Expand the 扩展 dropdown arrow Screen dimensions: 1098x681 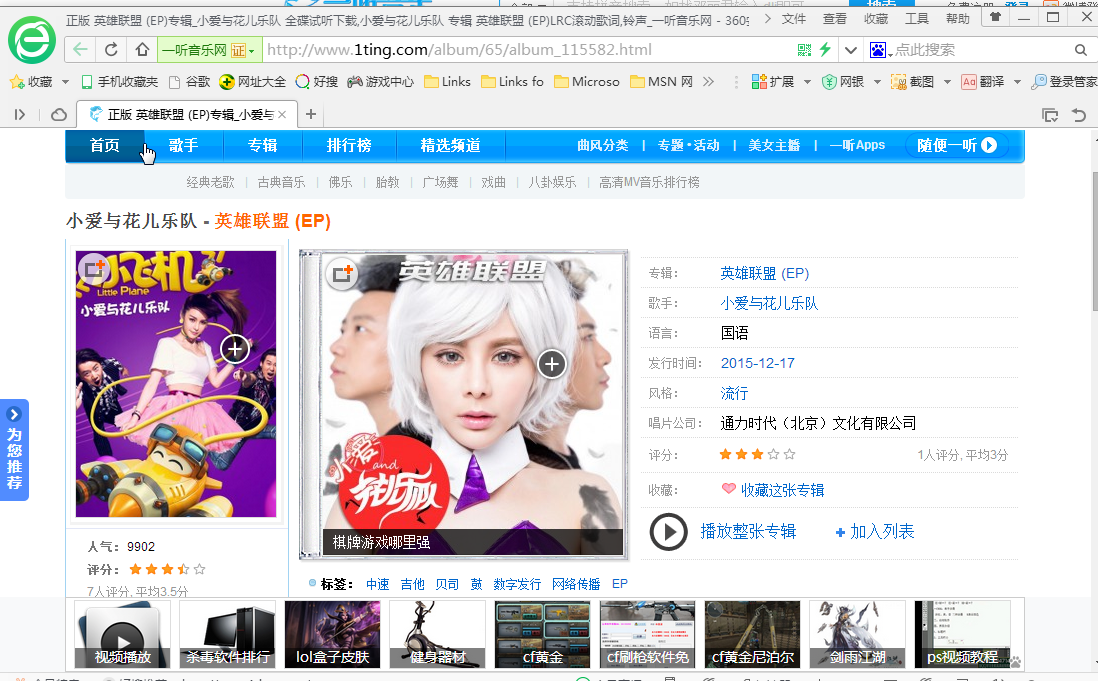807,82
